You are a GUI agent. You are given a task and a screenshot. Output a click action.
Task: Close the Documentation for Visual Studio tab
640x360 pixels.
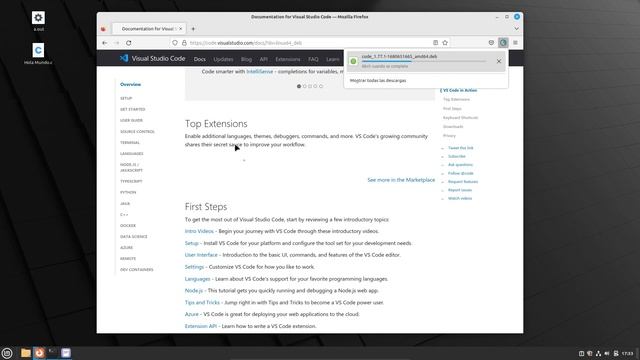181,29
